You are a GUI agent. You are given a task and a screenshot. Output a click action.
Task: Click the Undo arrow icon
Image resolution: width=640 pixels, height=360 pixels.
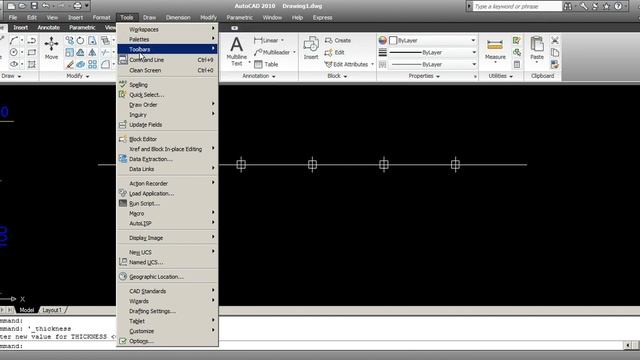pyautogui.click(x=45, y=6)
